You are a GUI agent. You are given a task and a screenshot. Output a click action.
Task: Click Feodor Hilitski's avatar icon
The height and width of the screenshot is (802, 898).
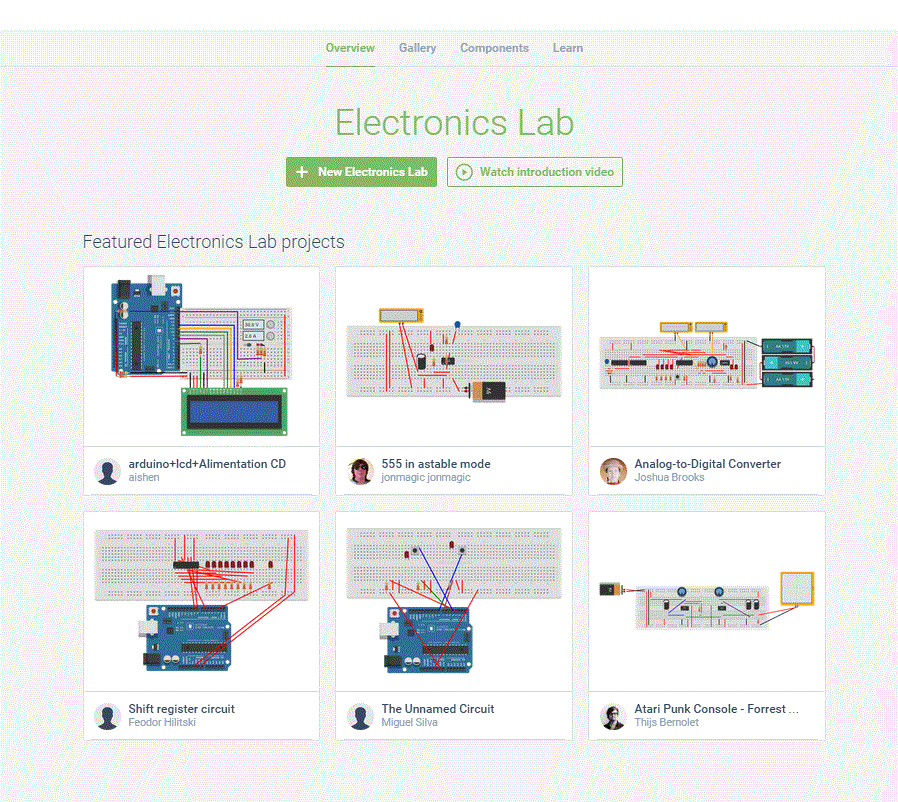point(108,716)
